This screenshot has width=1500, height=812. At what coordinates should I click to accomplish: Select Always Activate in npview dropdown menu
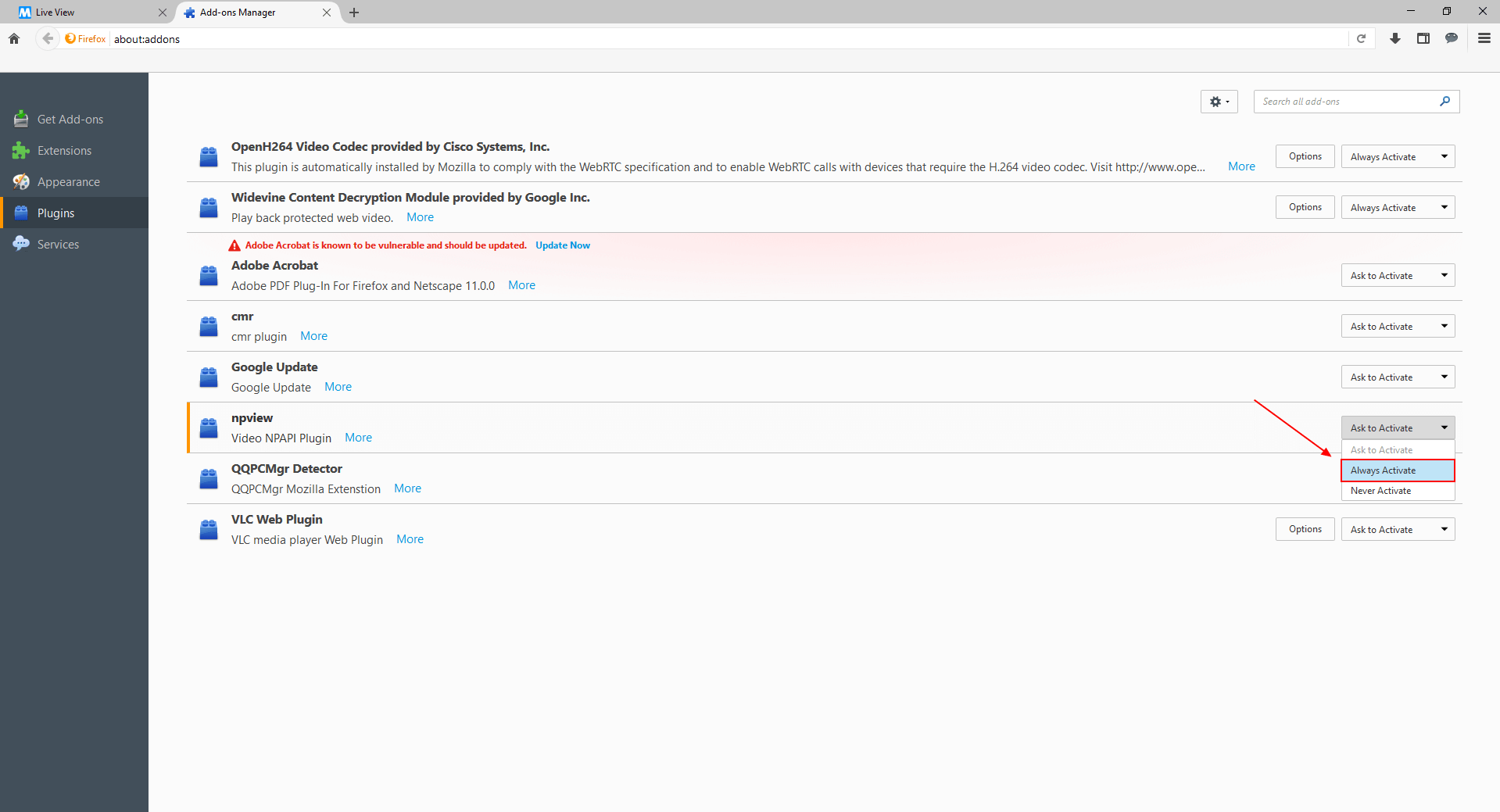1398,470
